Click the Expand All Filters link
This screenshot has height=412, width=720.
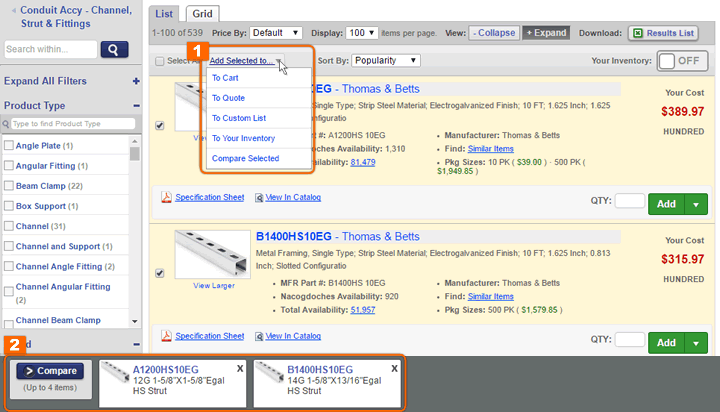pyautogui.click(x=45, y=81)
